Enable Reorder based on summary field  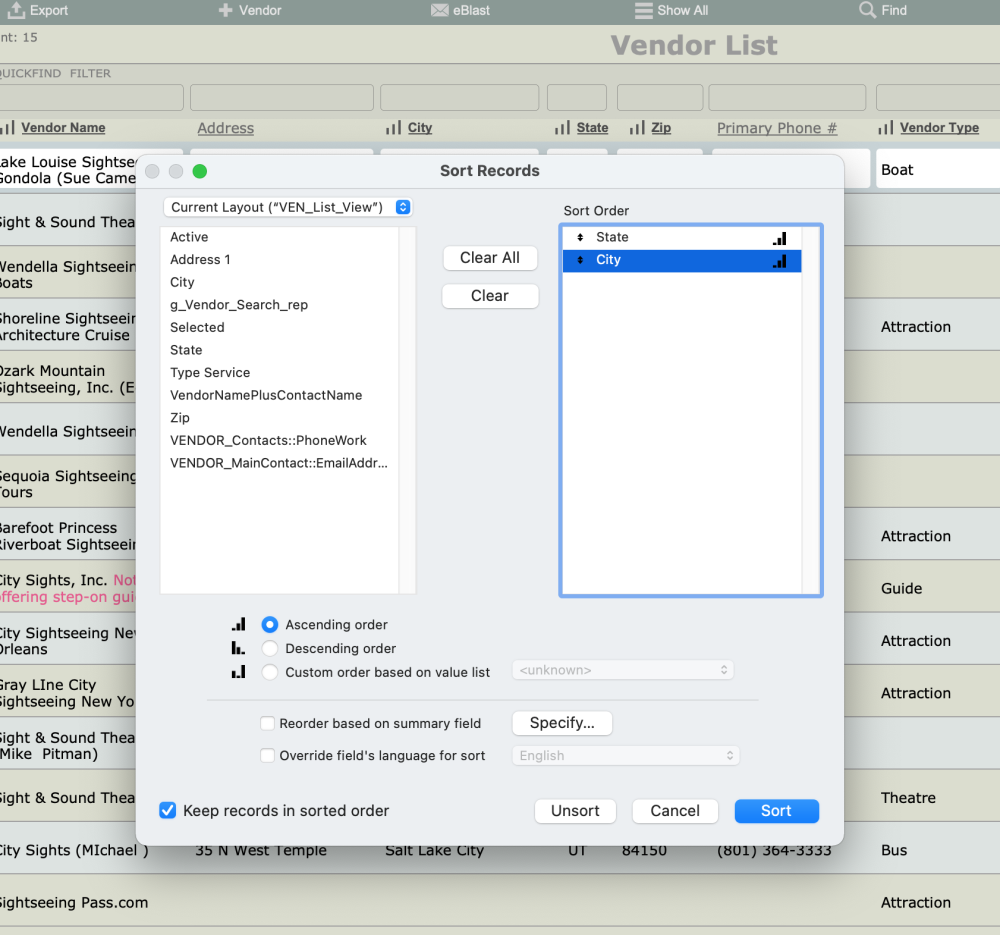click(268, 723)
